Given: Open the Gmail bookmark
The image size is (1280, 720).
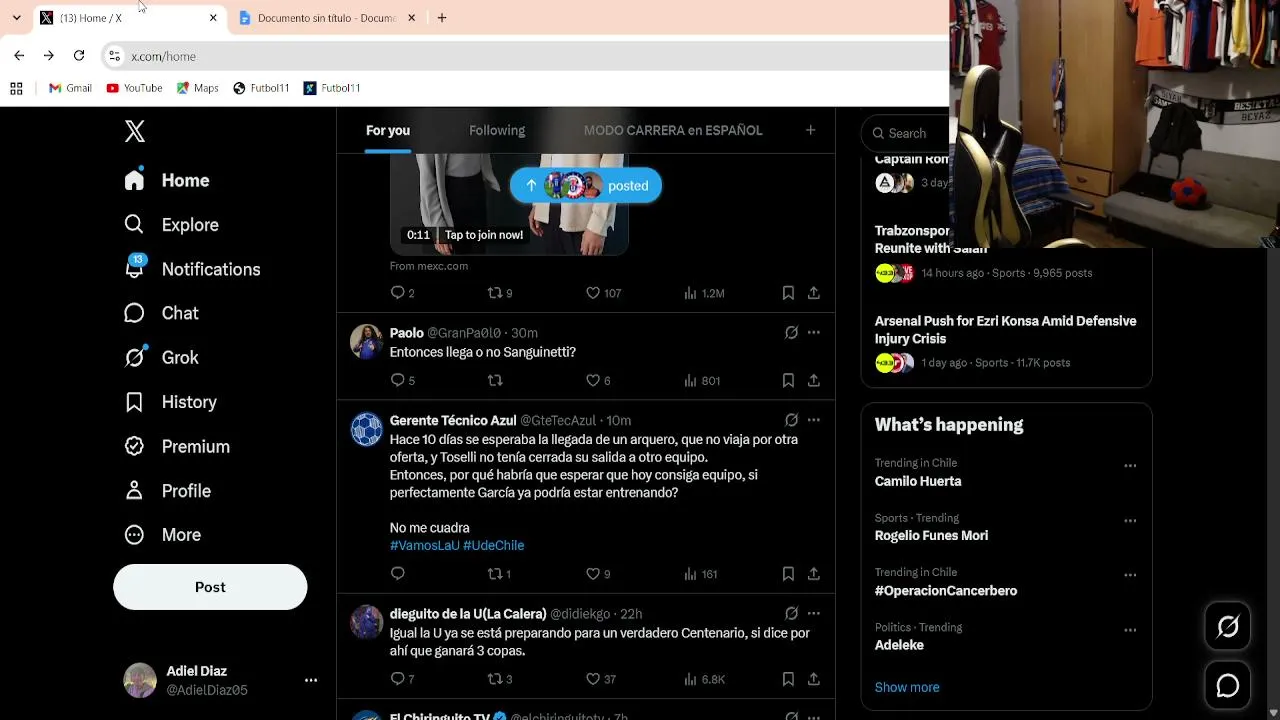Looking at the screenshot, I should [70, 88].
